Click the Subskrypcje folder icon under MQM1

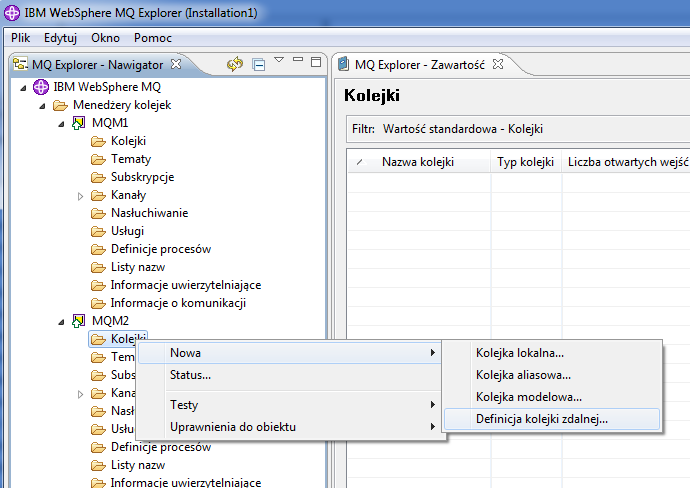point(98,178)
